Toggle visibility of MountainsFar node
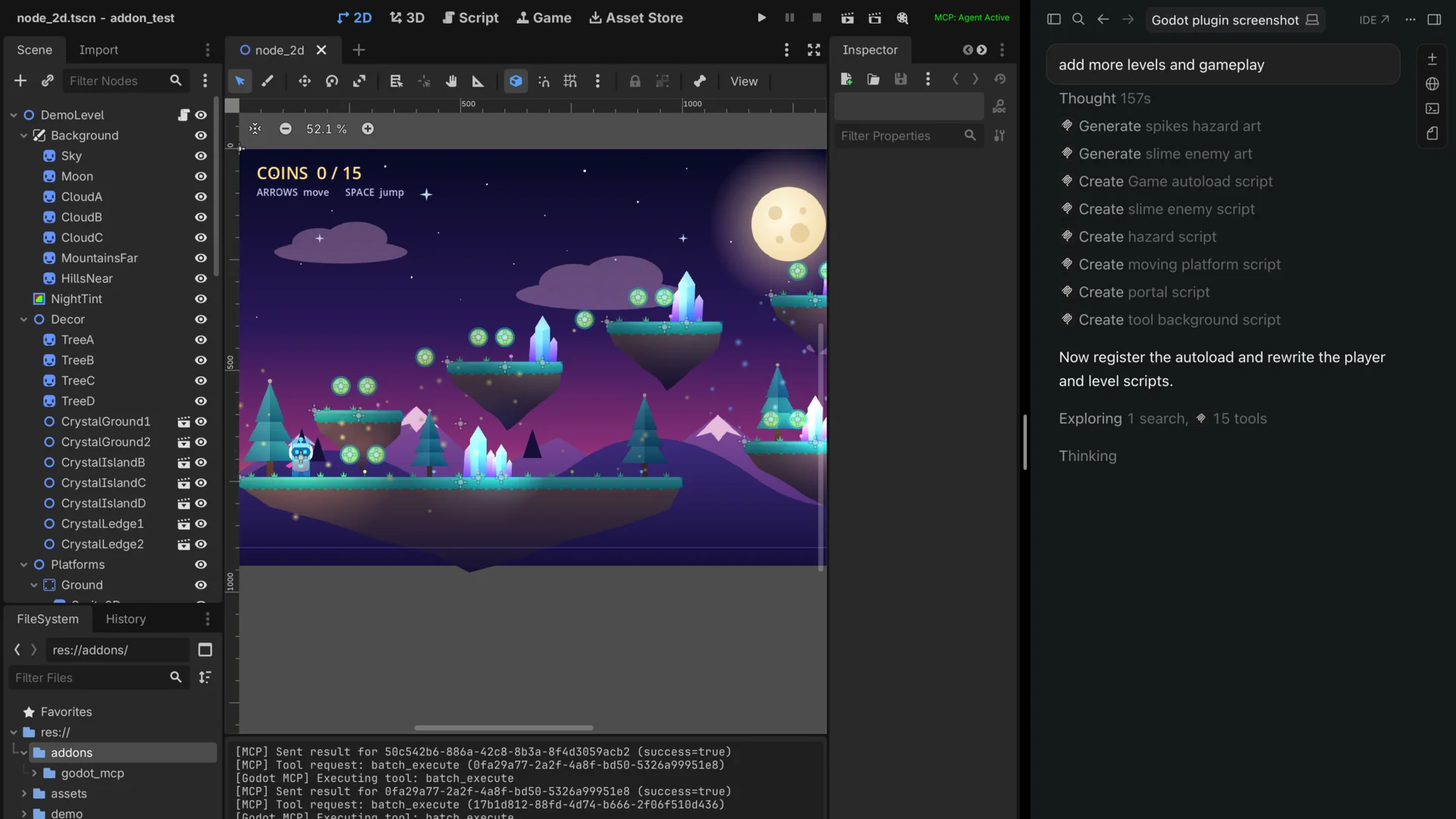 pyautogui.click(x=201, y=258)
